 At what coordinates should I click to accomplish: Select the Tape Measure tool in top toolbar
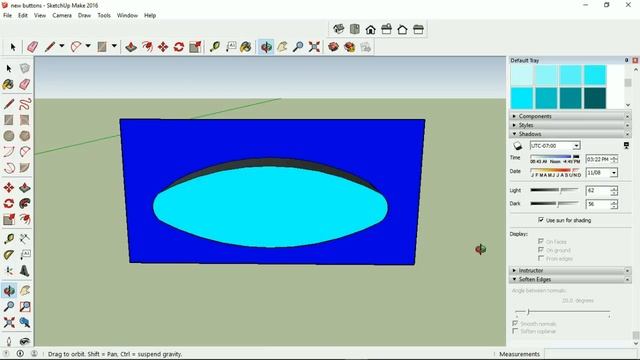[x=215, y=47]
